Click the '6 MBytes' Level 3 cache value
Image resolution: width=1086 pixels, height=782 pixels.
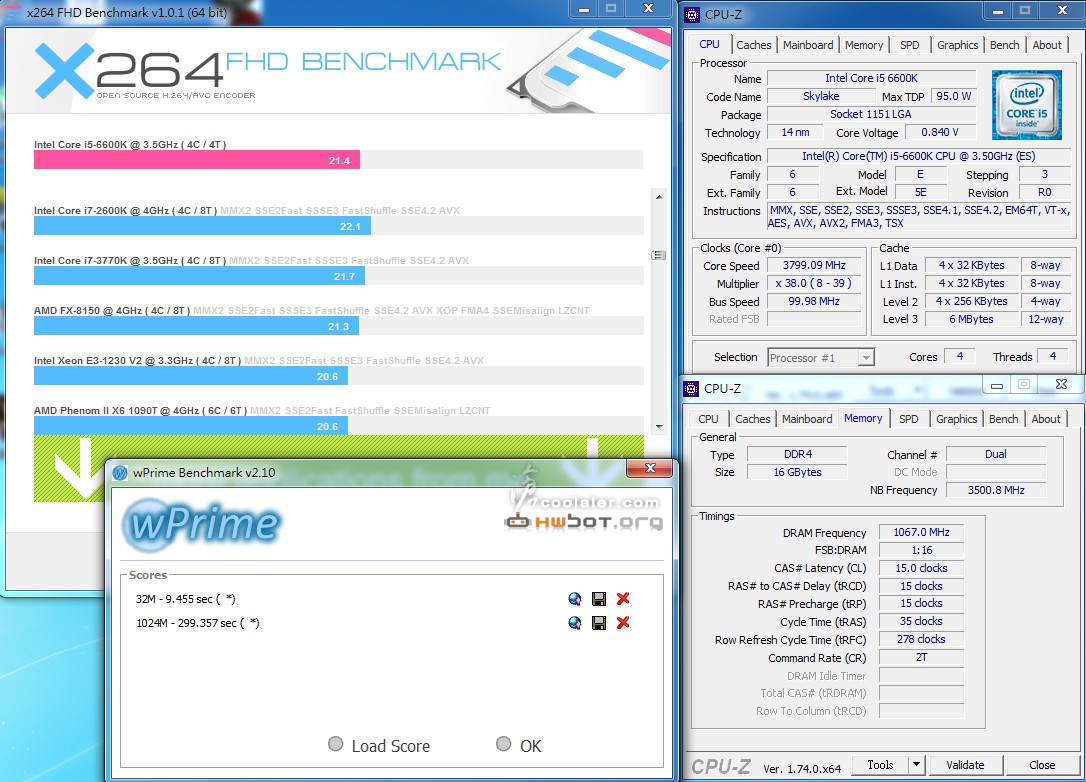tap(971, 319)
